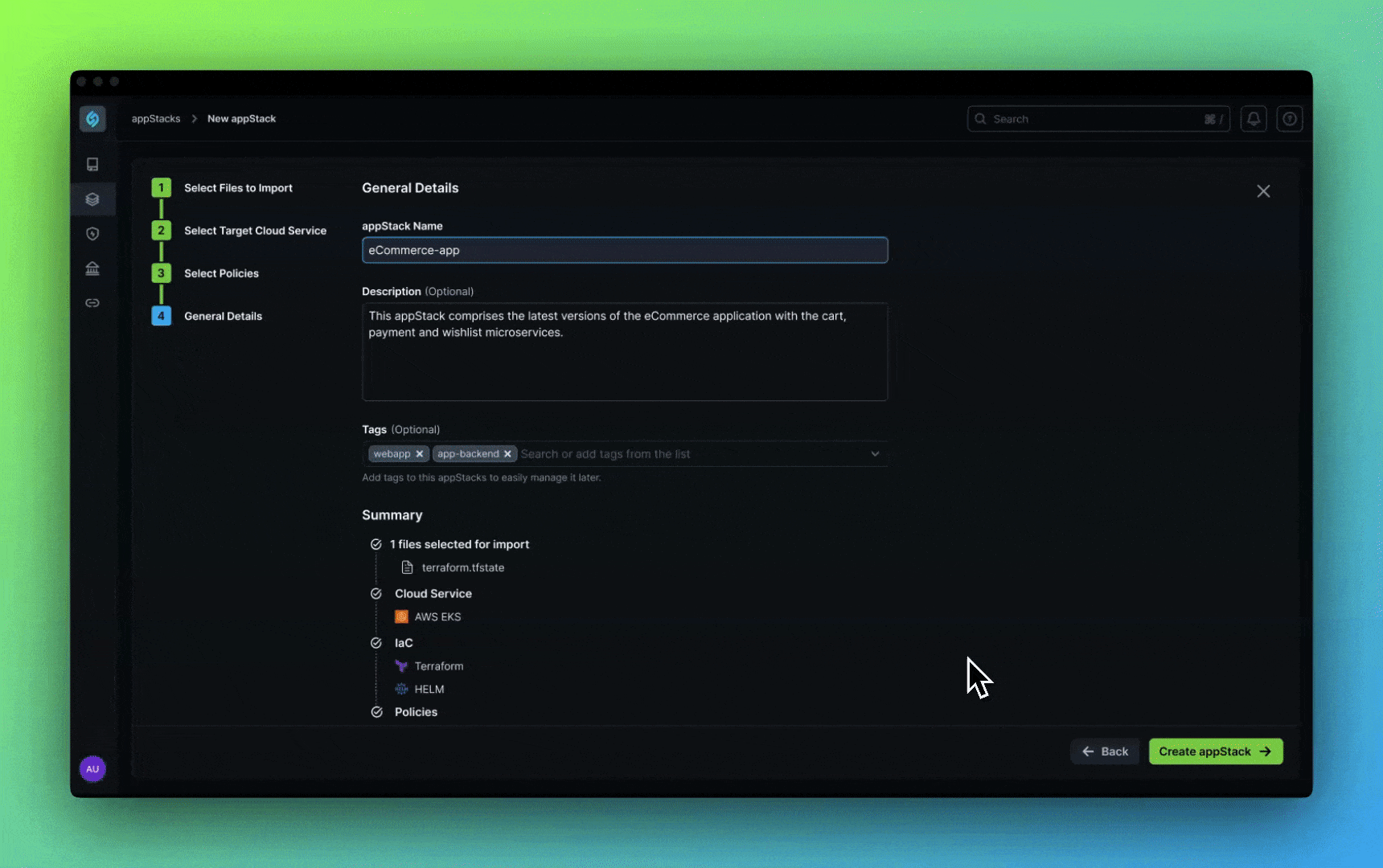Click the link integrations icon in sidebar
The image size is (1383, 868).
pyautogui.click(x=92, y=303)
